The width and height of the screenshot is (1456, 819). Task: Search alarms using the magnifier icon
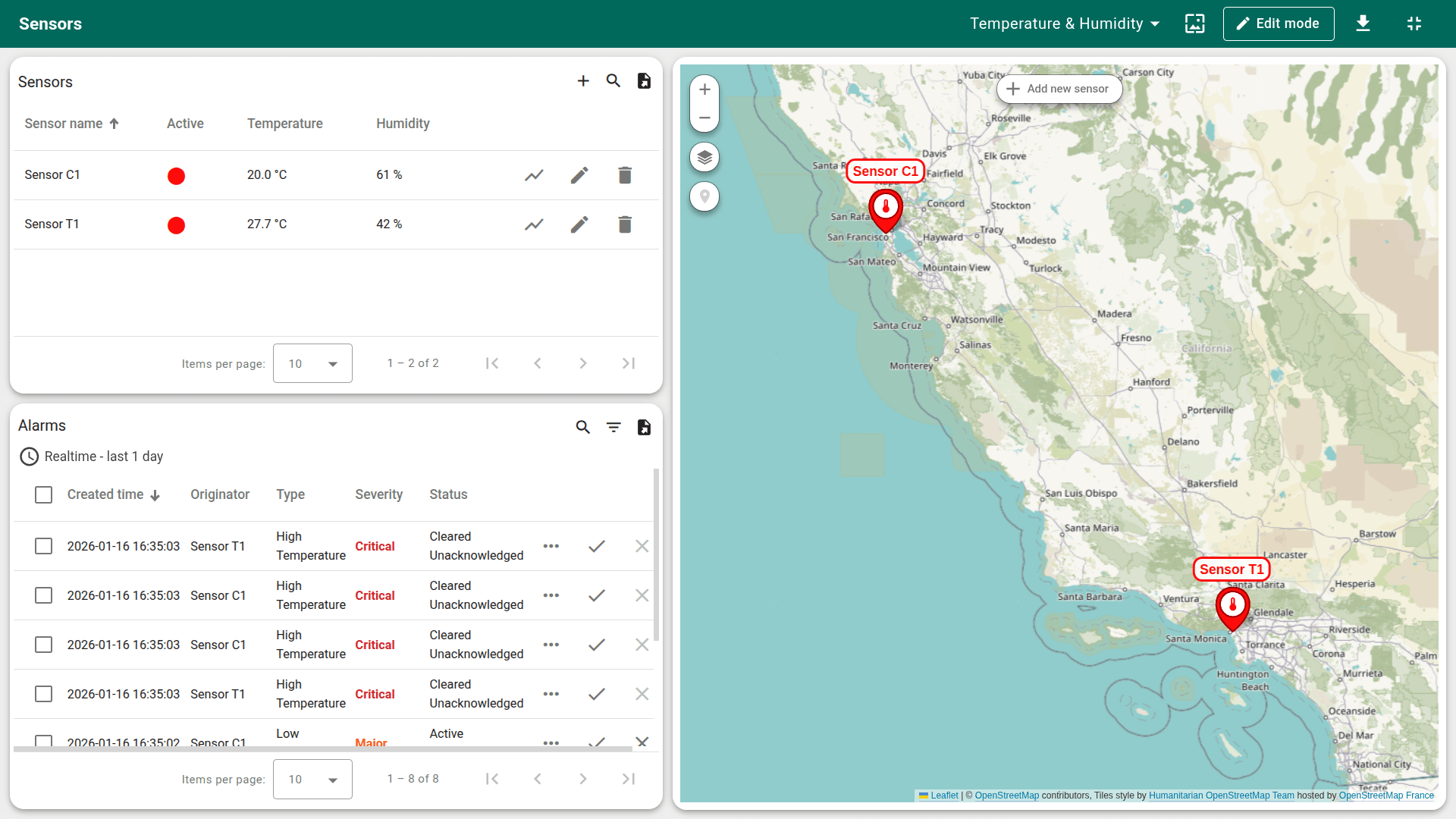click(582, 428)
